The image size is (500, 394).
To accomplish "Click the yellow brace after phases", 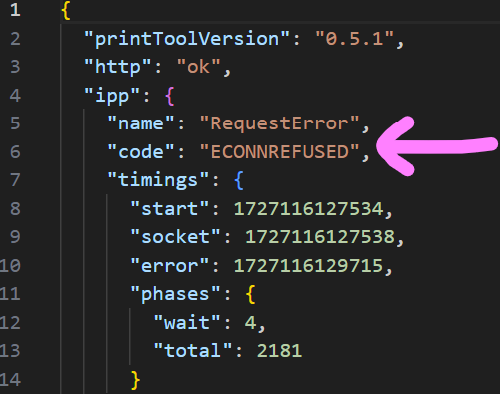I will [250, 294].
